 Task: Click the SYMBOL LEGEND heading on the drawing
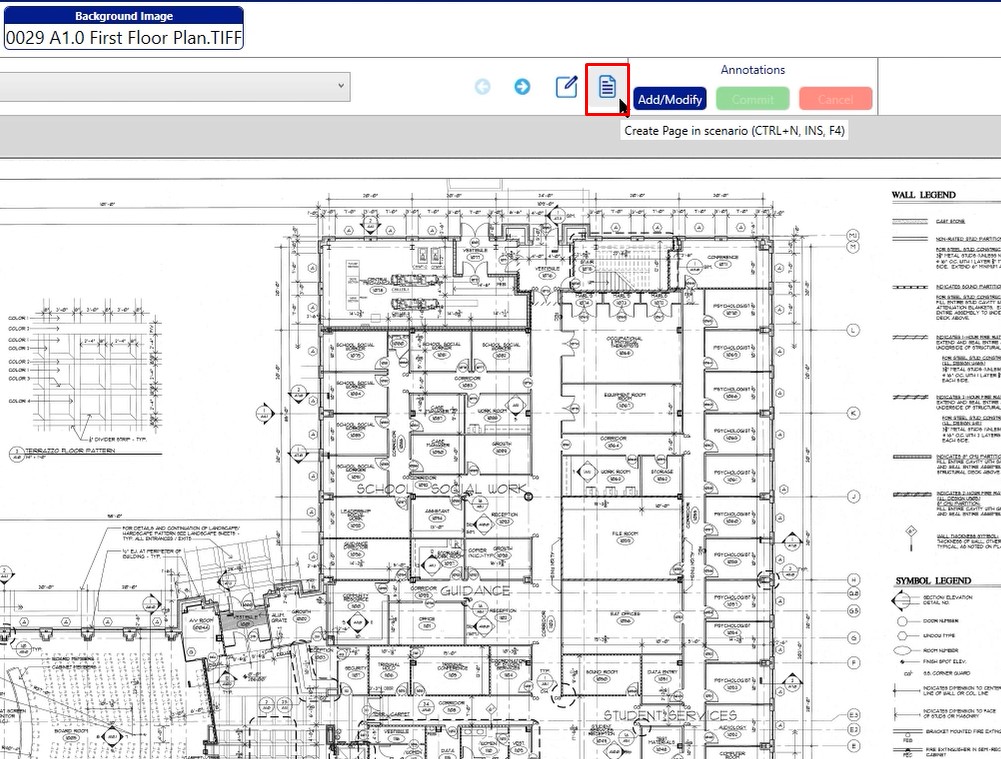pos(932,581)
